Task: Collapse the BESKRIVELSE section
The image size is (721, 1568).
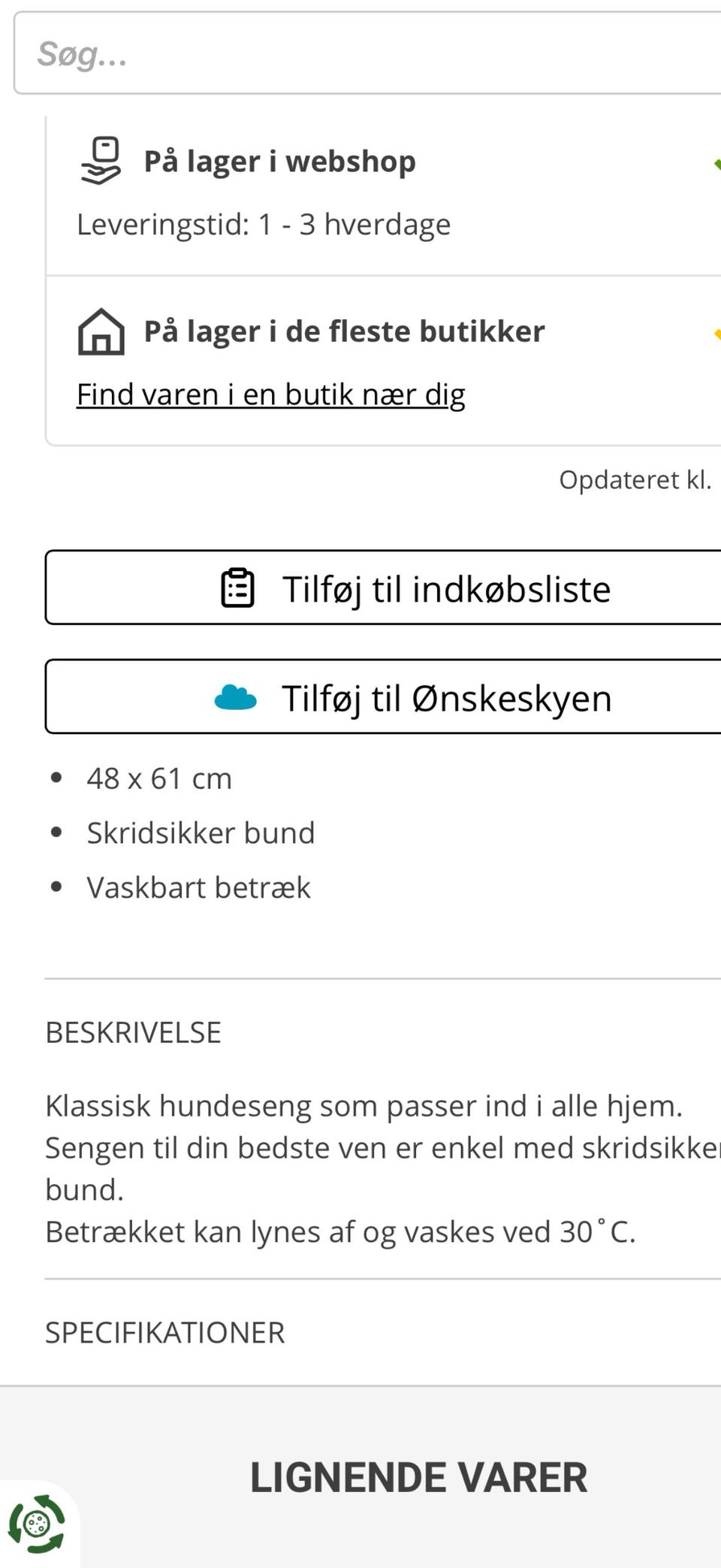Action: tap(134, 1032)
